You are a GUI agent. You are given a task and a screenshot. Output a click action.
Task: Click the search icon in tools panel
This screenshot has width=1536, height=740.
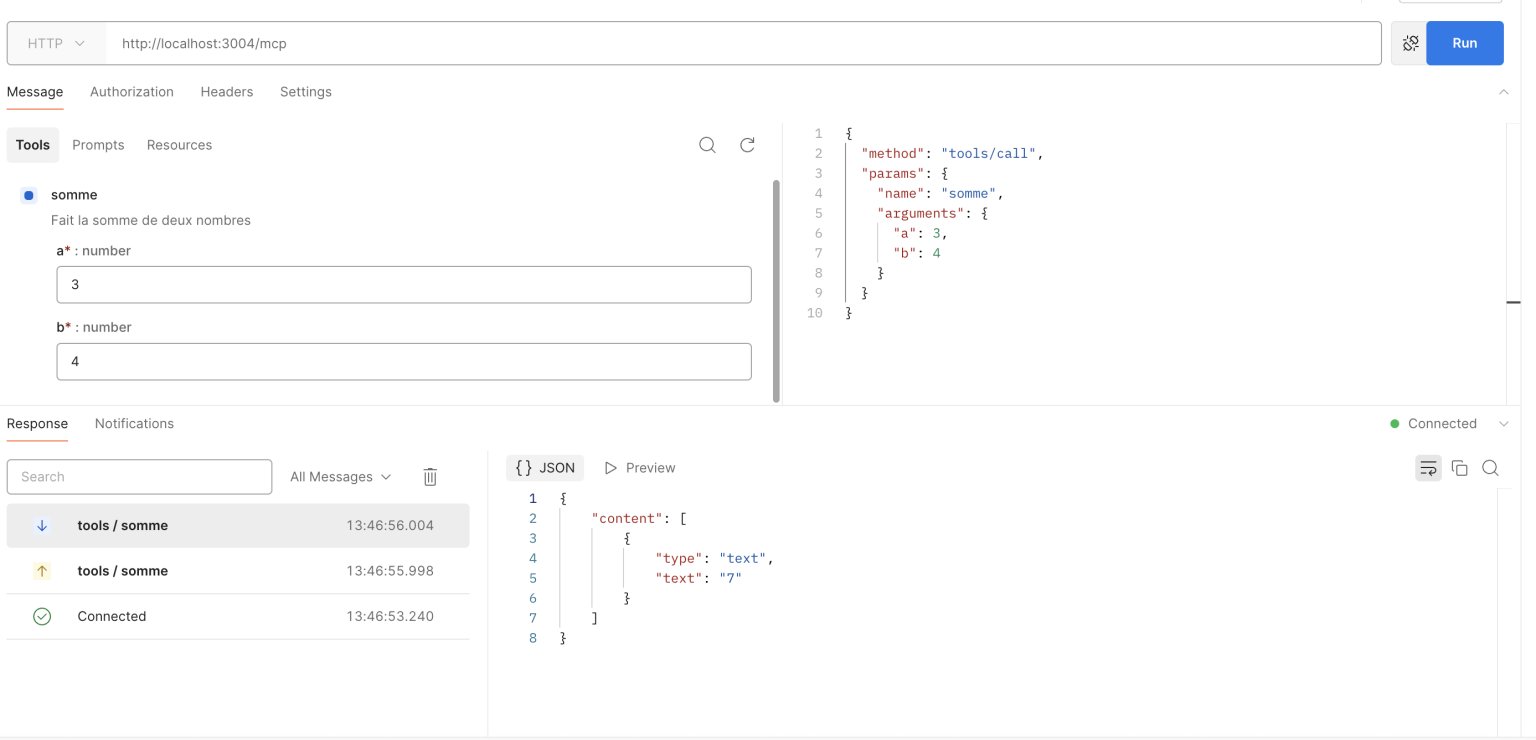[707, 145]
